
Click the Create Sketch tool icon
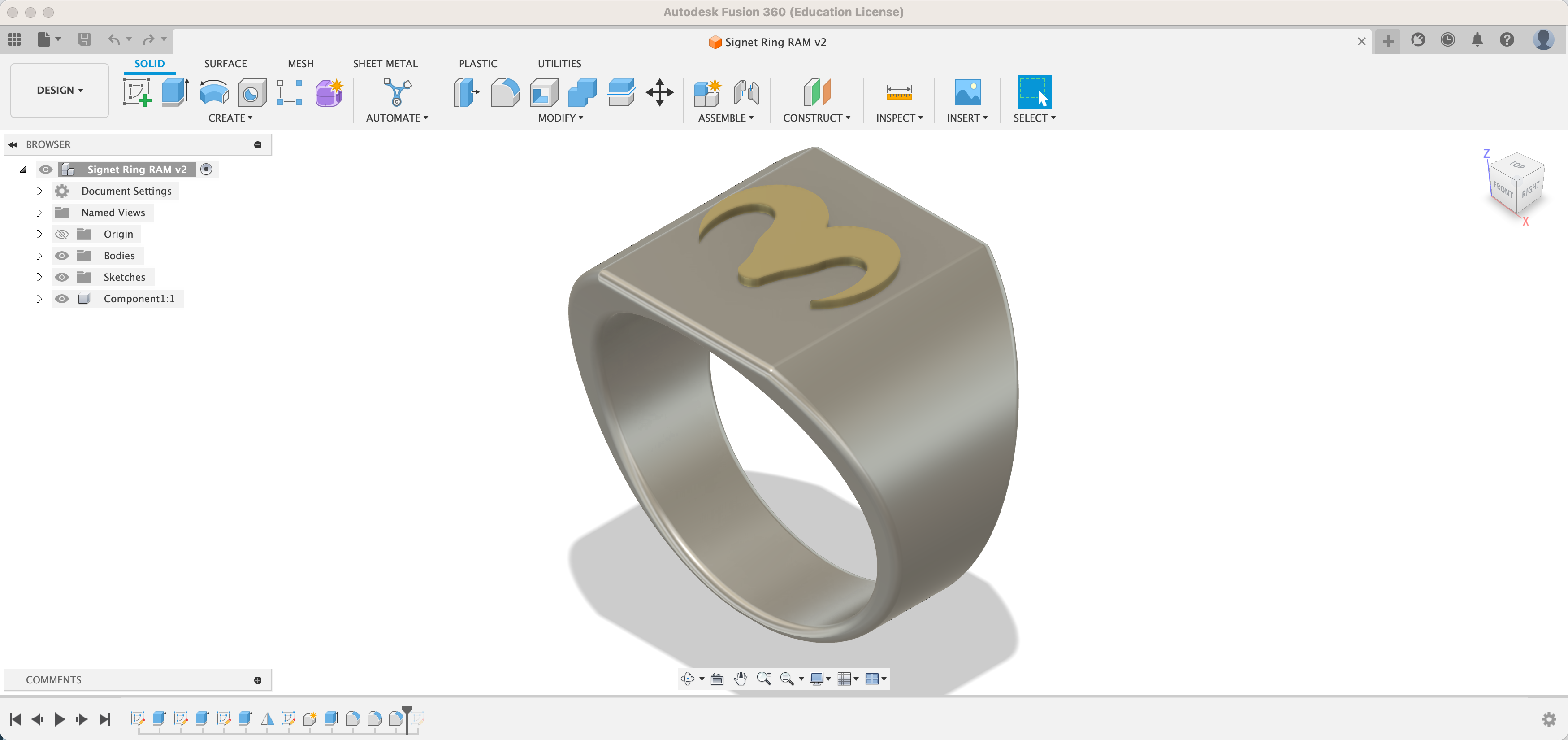pyautogui.click(x=137, y=92)
